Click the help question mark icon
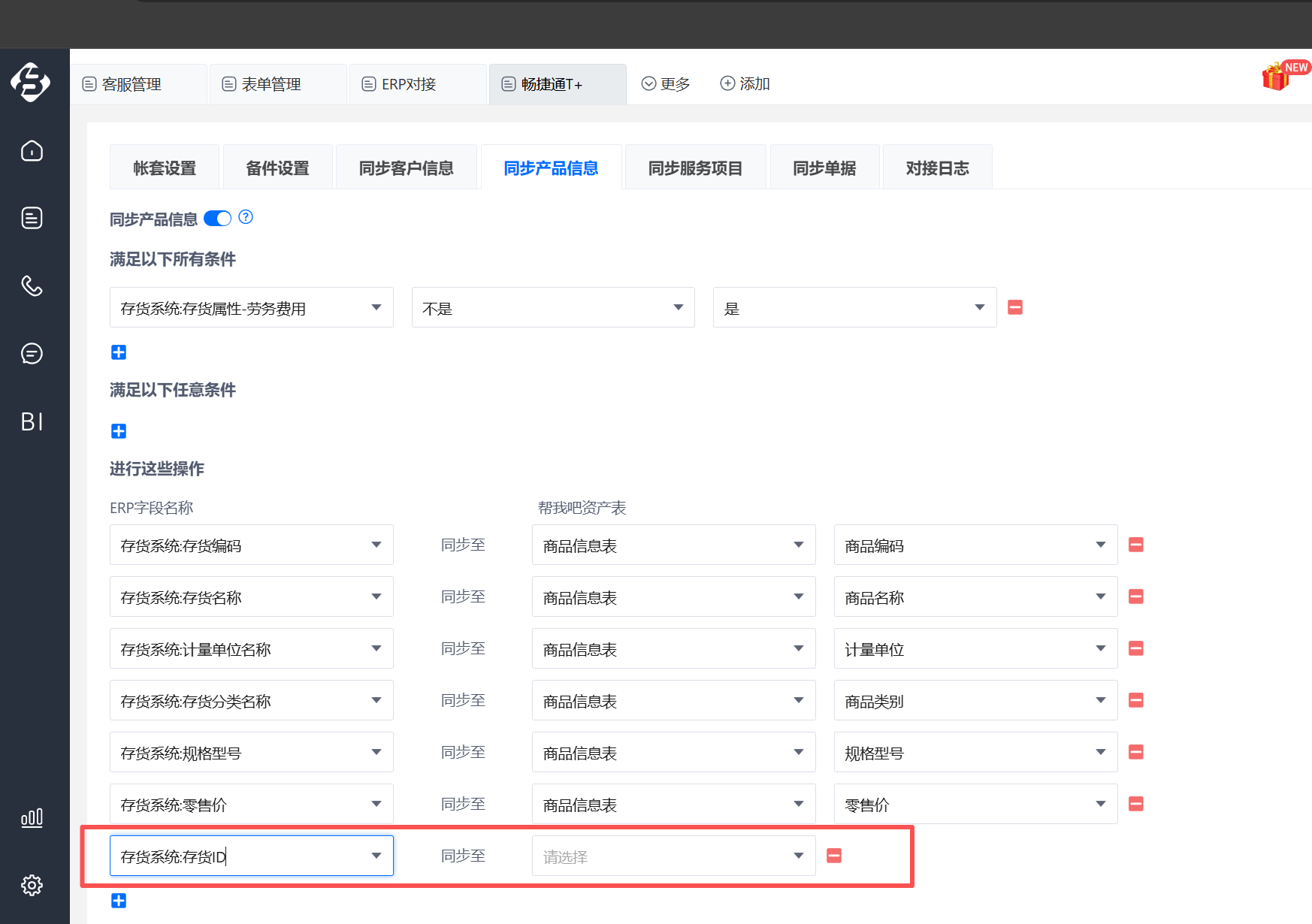The width and height of the screenshot is (1312, 924). pos(246,217)
